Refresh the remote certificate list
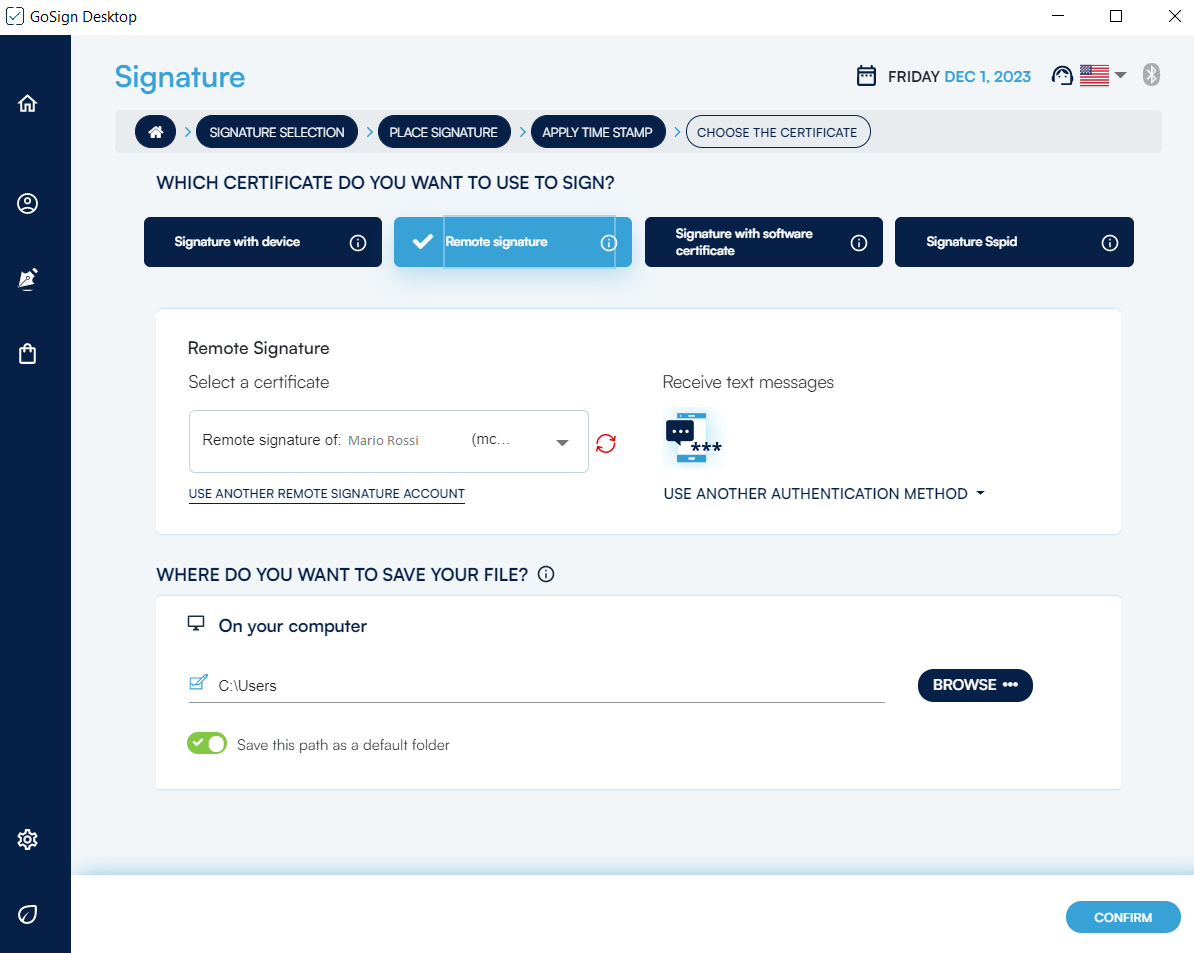Image resolution: width=1194 pixels, height=953 pixels. point(606,442)
